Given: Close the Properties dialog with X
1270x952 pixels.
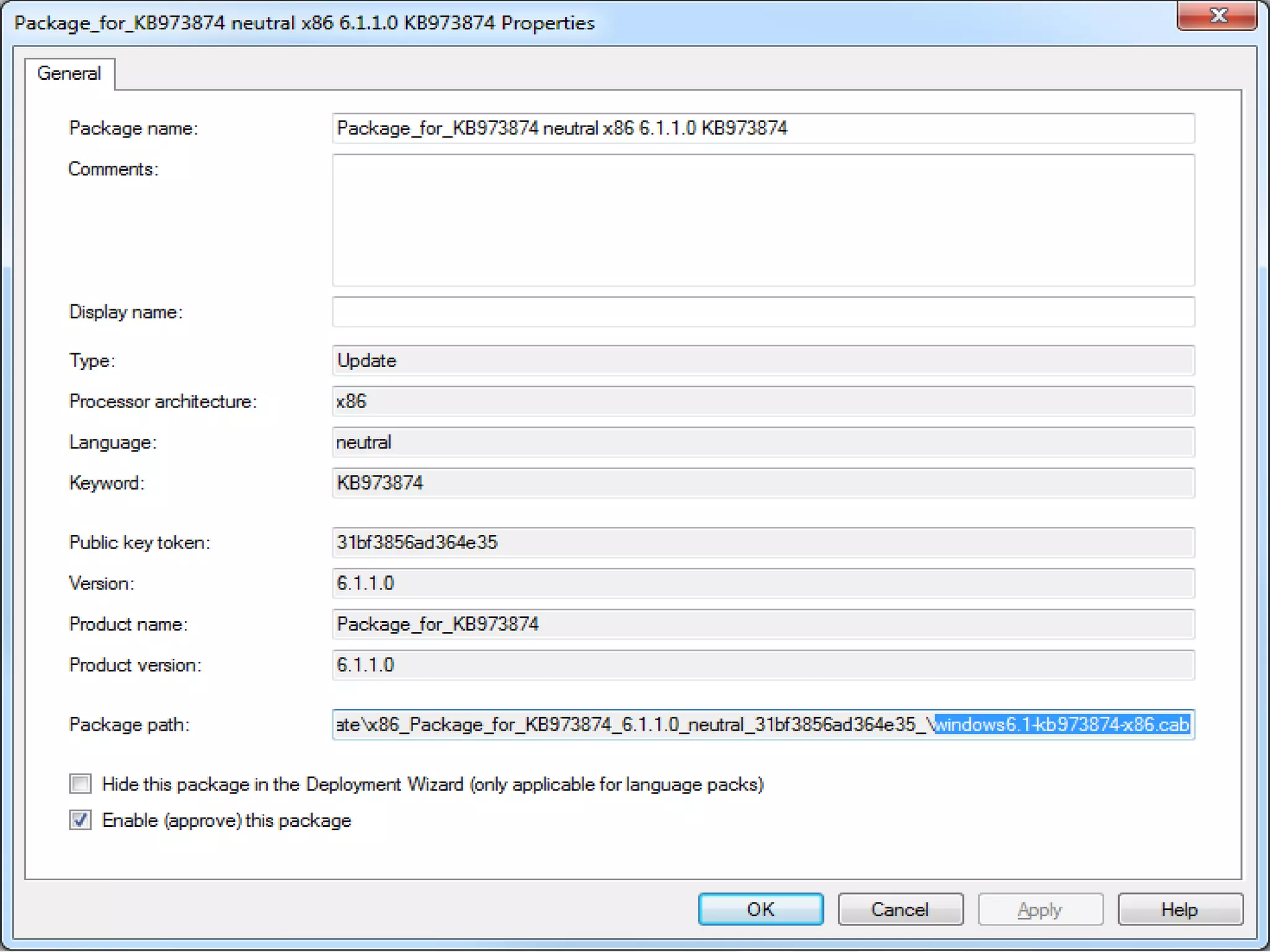Looking at the screenshot, I should click(x=1217, y=15).
